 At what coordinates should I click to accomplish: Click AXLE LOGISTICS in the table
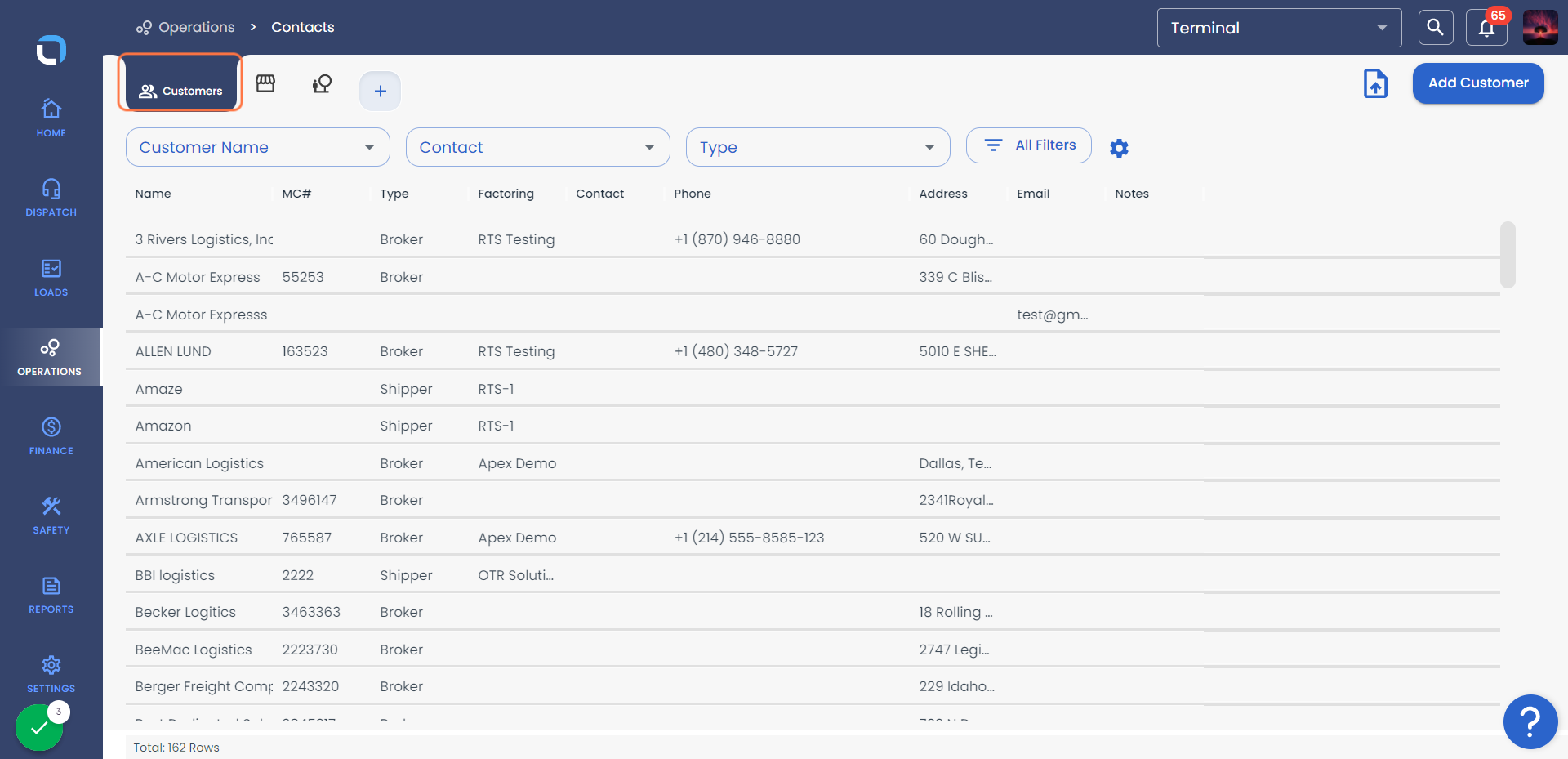tap(186, 538)
